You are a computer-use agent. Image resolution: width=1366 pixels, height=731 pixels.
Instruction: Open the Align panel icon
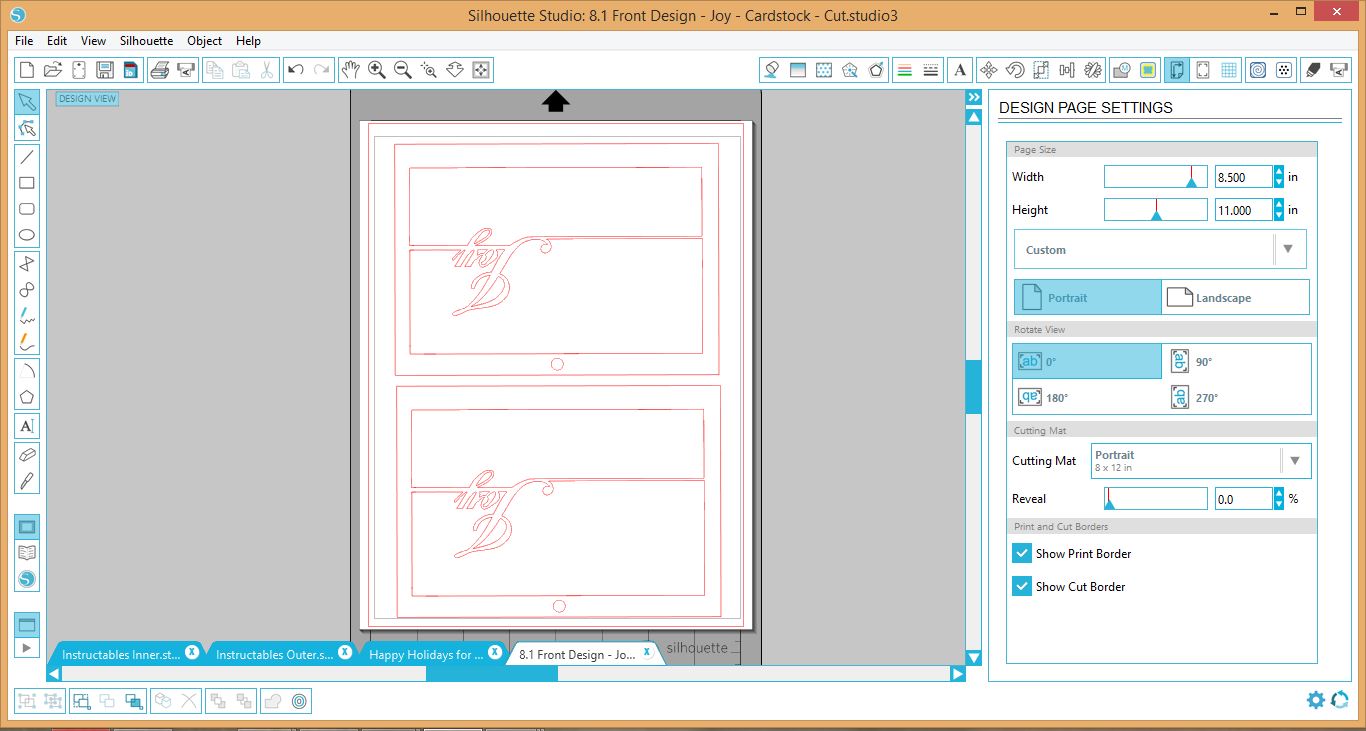coord(1067,70)
